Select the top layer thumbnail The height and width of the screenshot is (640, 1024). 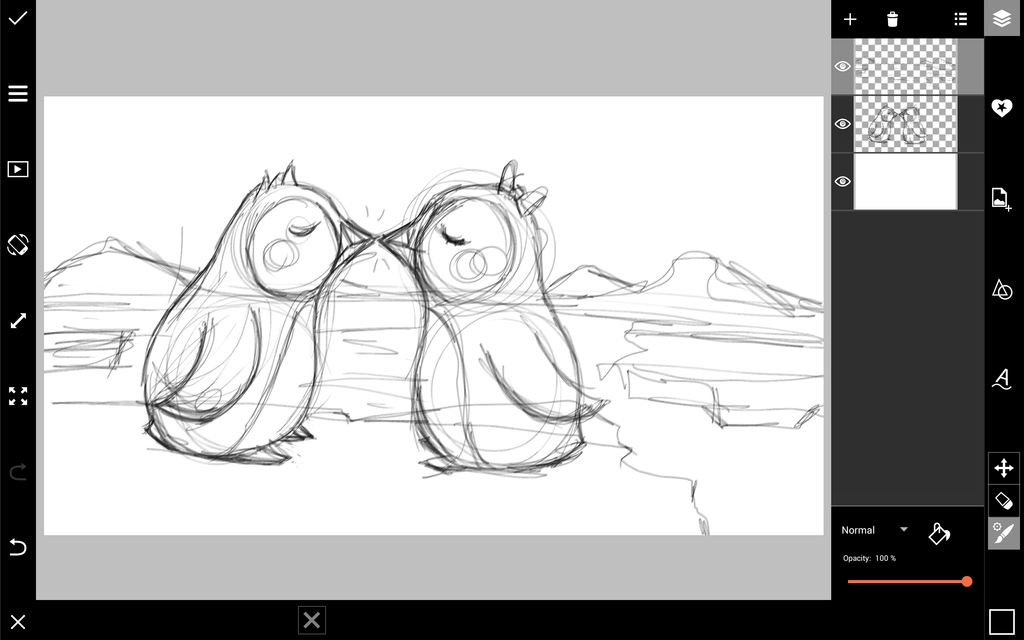[905, 66]
